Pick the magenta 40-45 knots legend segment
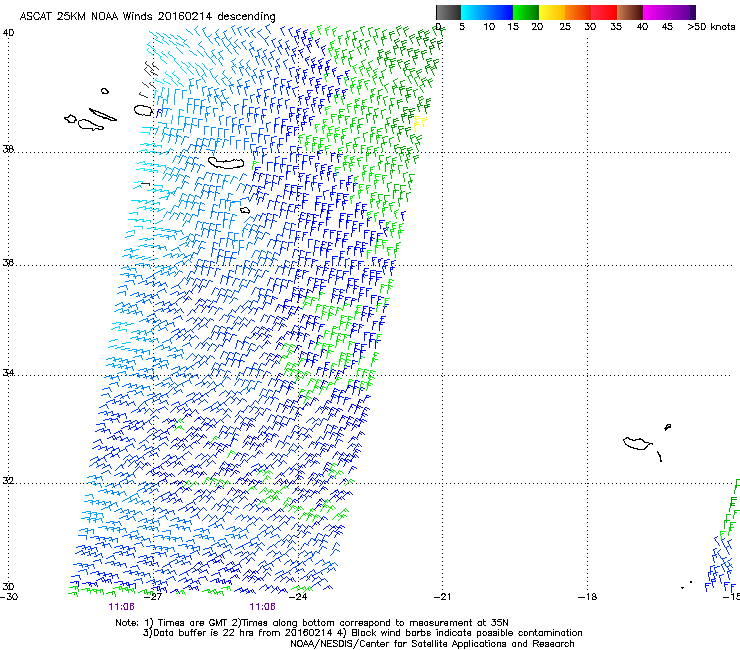 (x=656, y=12)
